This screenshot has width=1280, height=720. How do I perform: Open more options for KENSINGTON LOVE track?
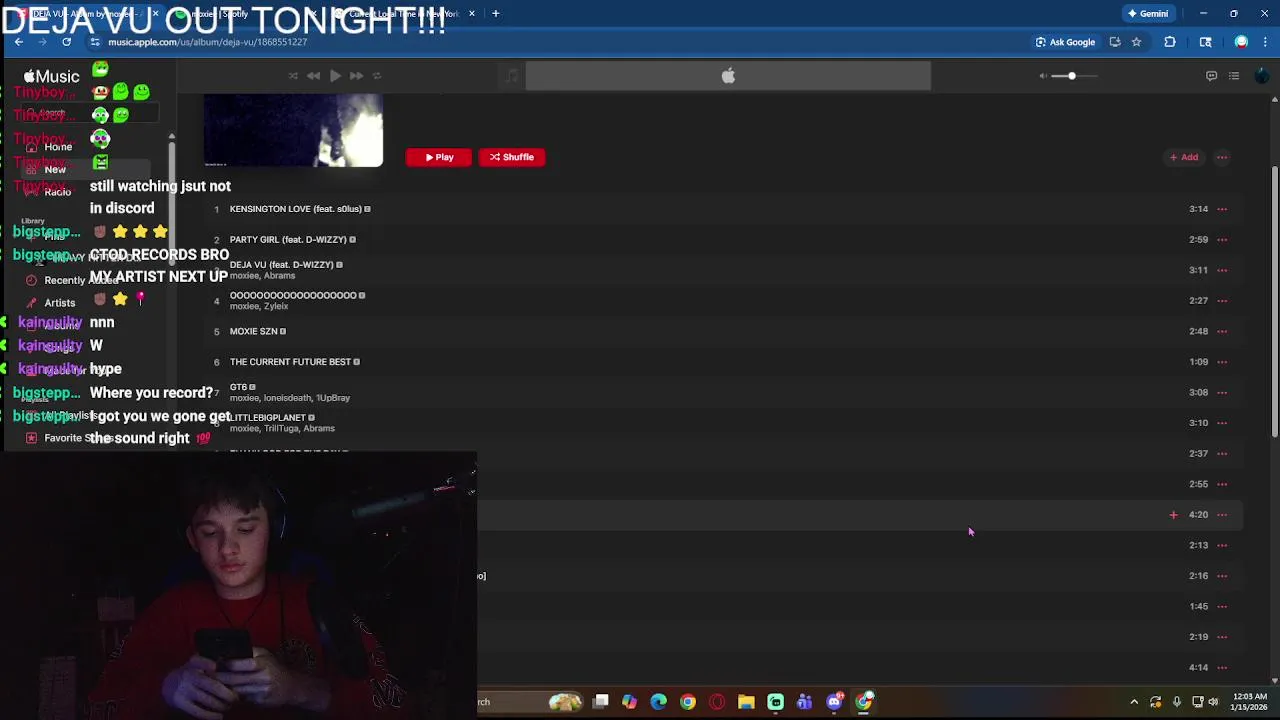pos(1222,209)
